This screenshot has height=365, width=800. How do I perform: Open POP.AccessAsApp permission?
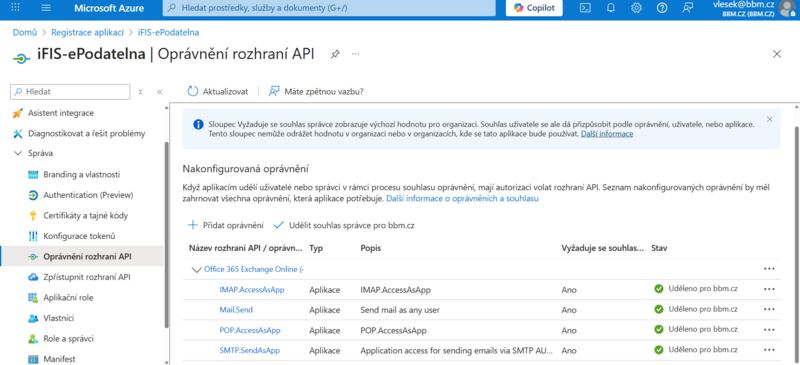[250, 330]
